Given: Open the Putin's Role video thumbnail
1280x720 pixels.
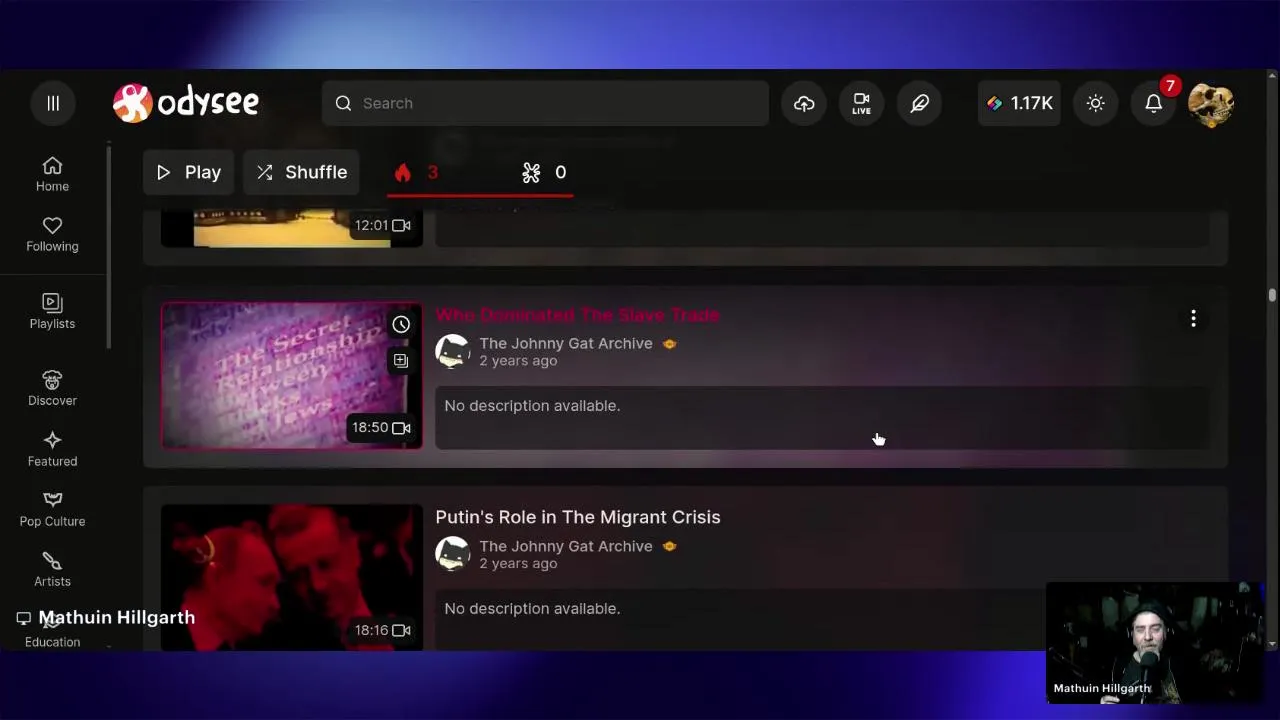Looking at the screenshot, I should pyautogui.click(x=292, y=577).
